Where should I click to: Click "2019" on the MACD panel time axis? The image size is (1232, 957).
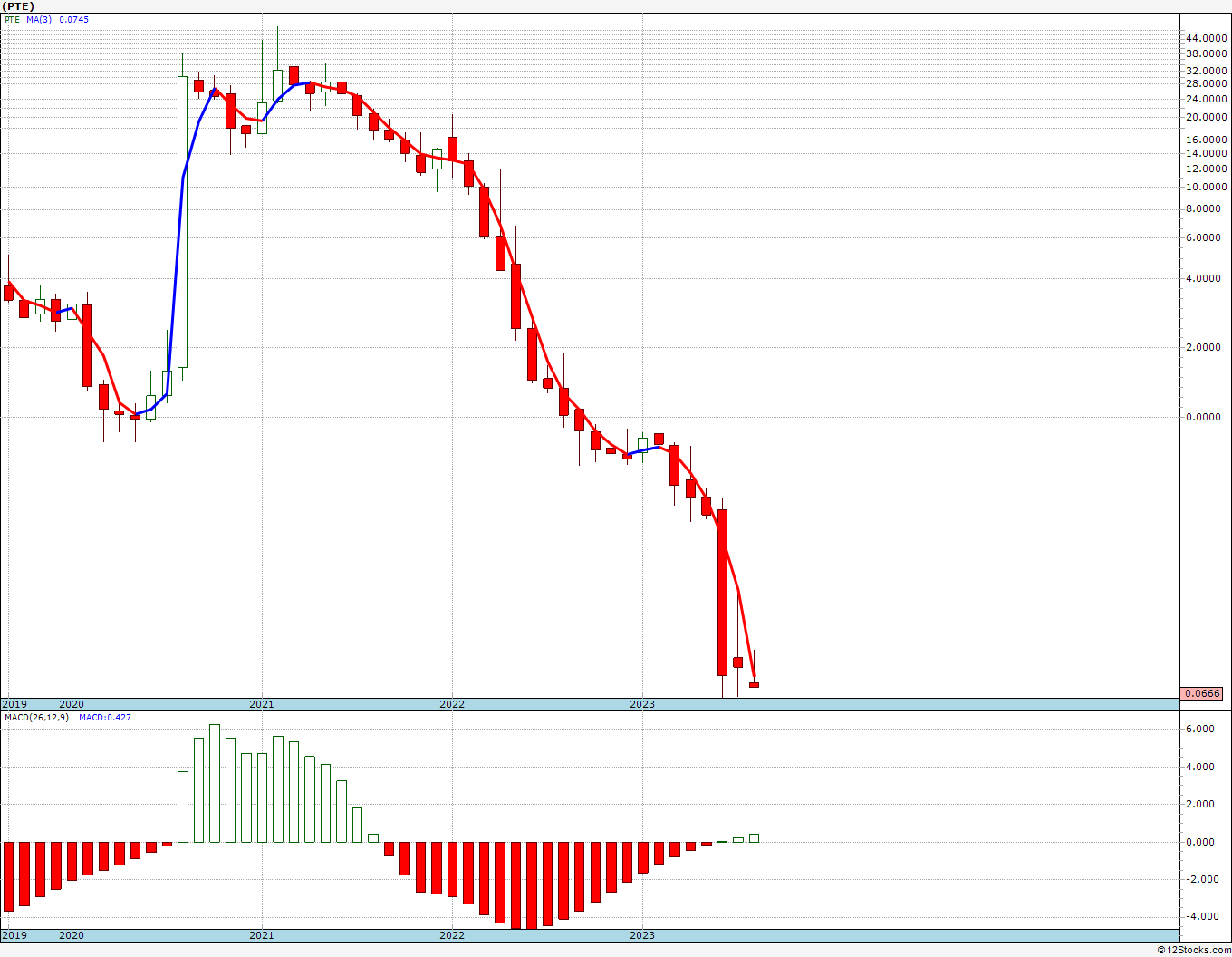(14, 935)
